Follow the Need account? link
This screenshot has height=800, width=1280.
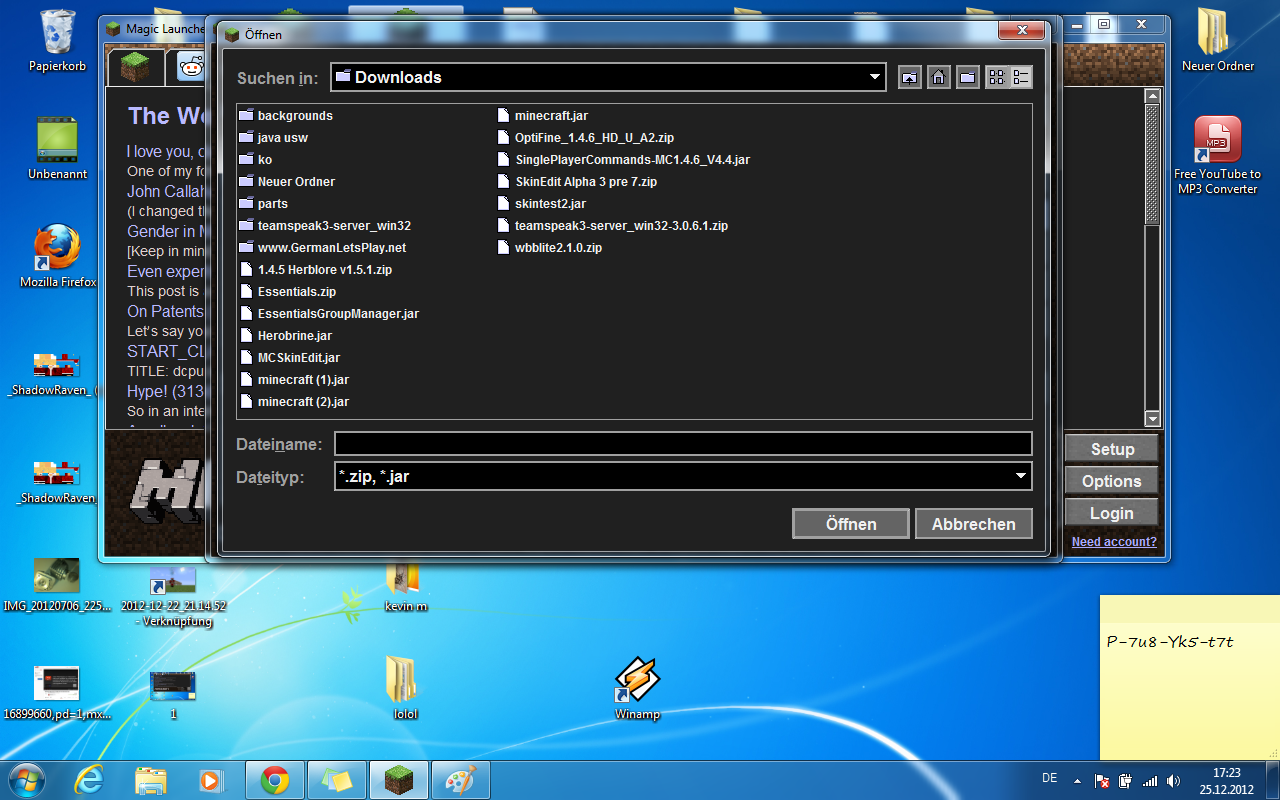point(1113,542)
